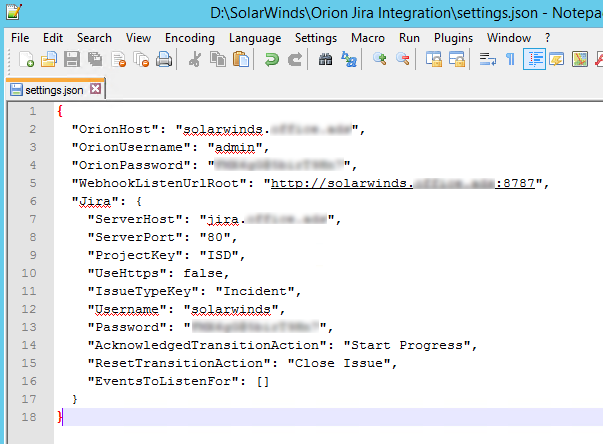Click the empty array brackets on line 16
603x444 pixels.
[263, 382]
